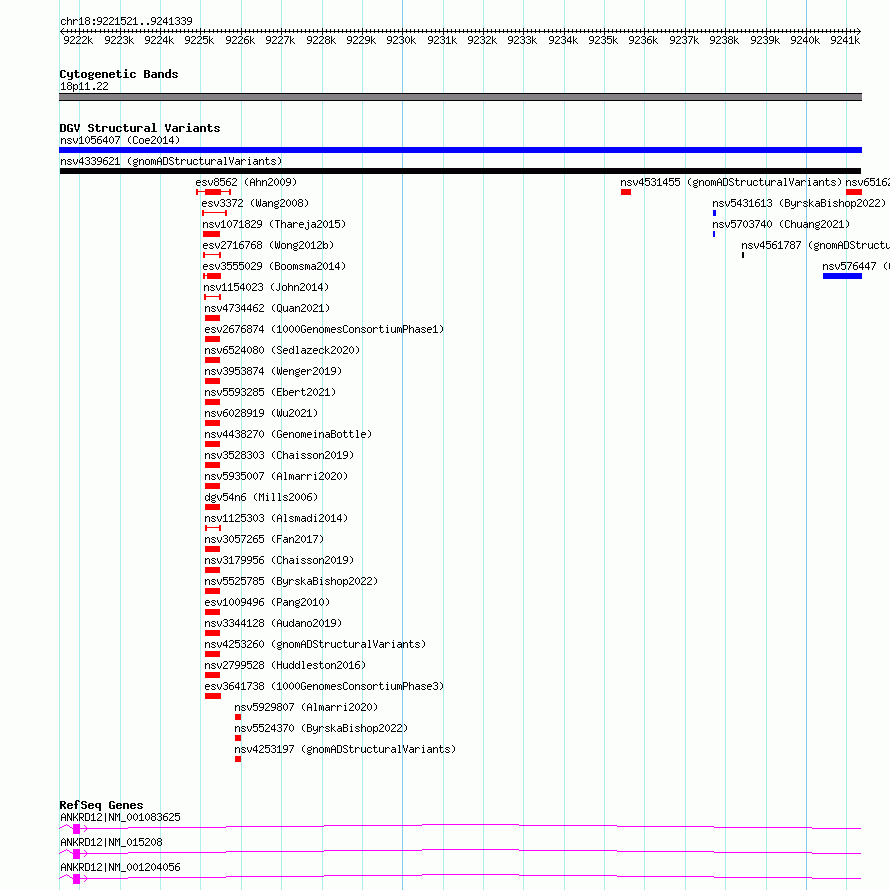Open ANKRD12|NM_015208 transcript label
This screenshot has width=890, height=890.
[x=111, y=842]
